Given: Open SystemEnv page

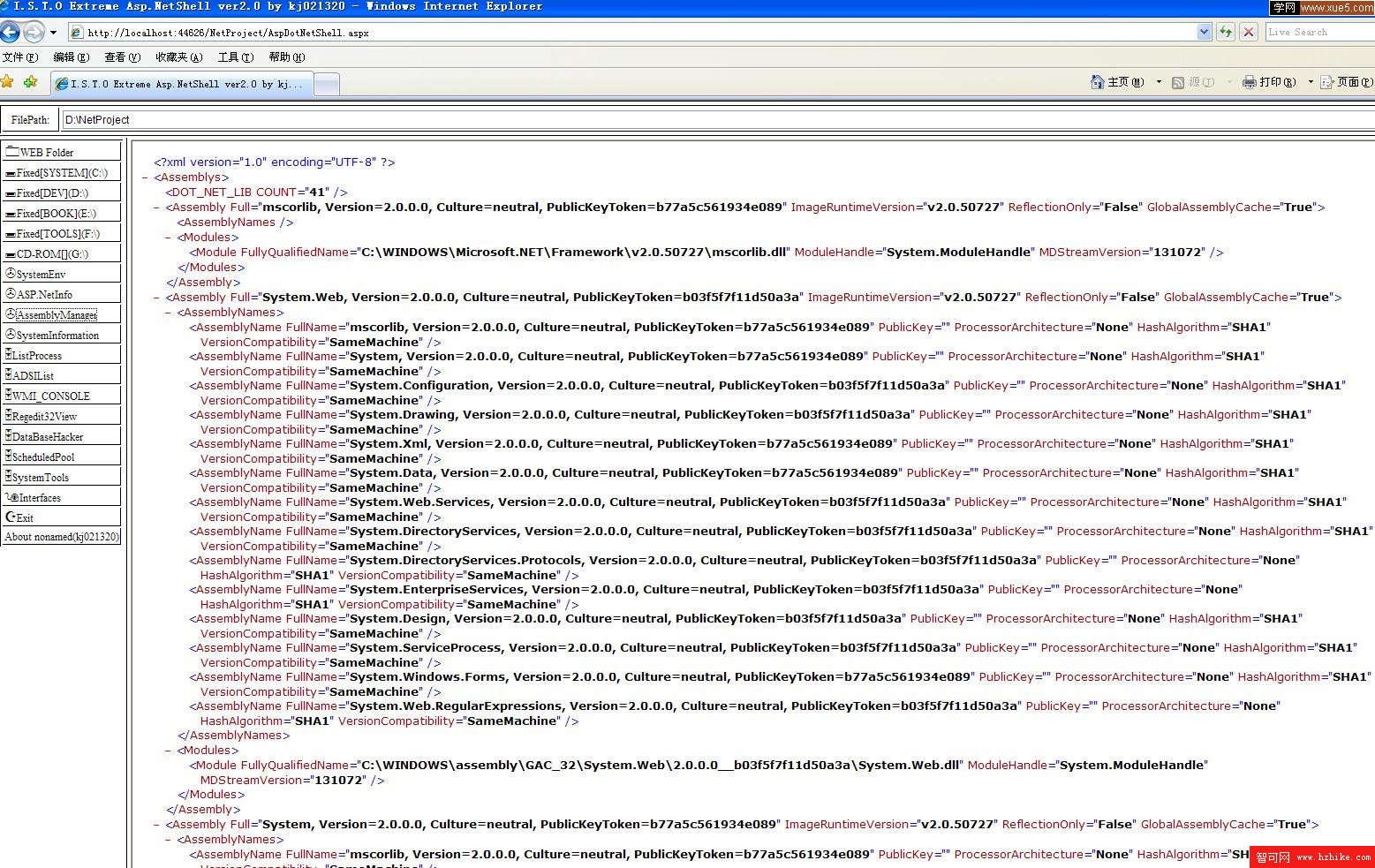Looking at the screenshot, I should click(x=62, y=274).
